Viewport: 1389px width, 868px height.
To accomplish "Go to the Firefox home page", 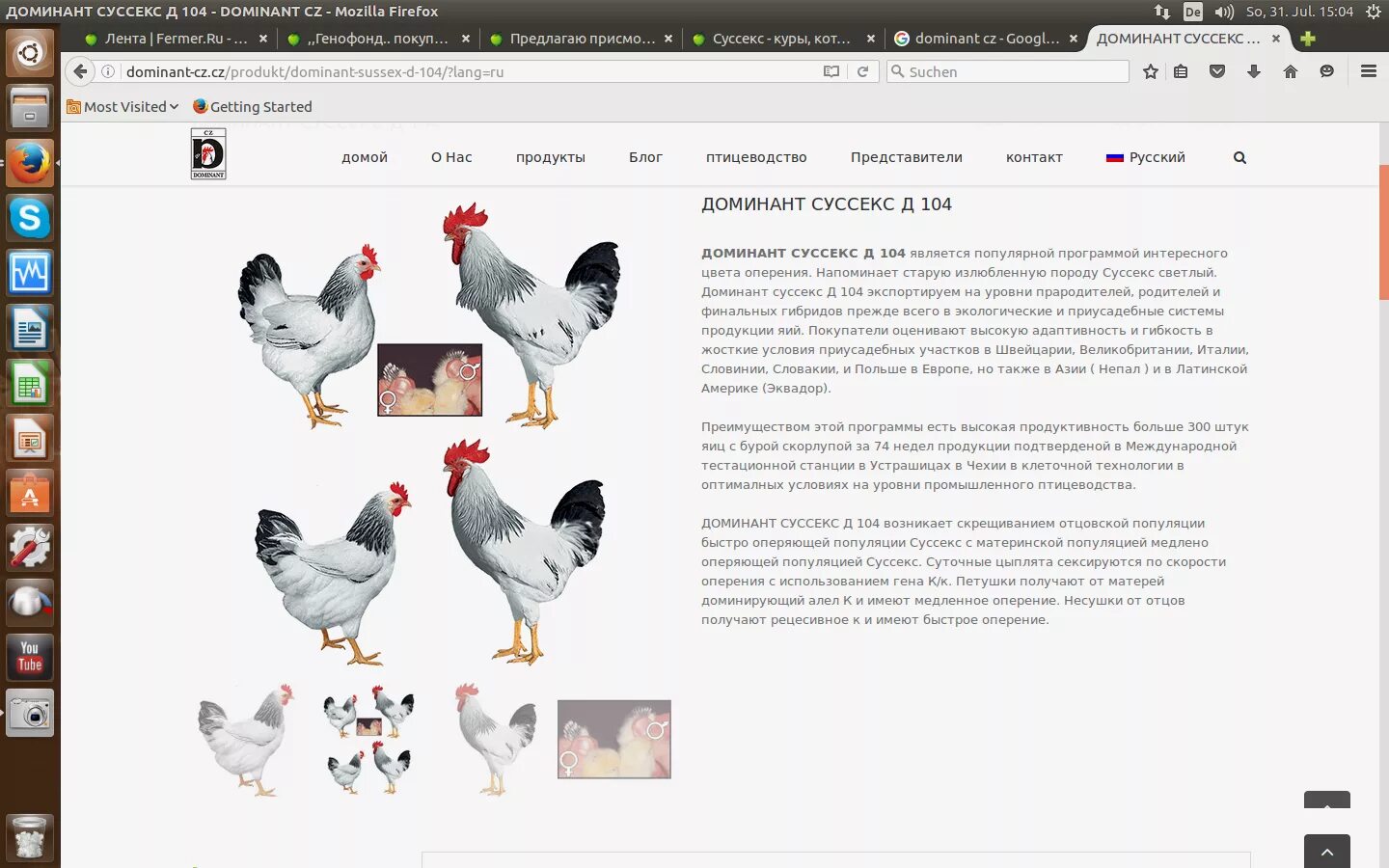I will coord(1291,71).
